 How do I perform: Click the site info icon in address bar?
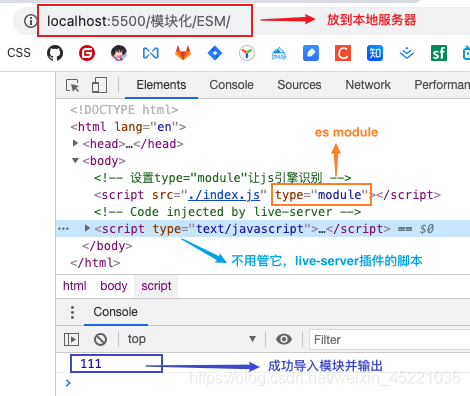click(x=30, y=21)
